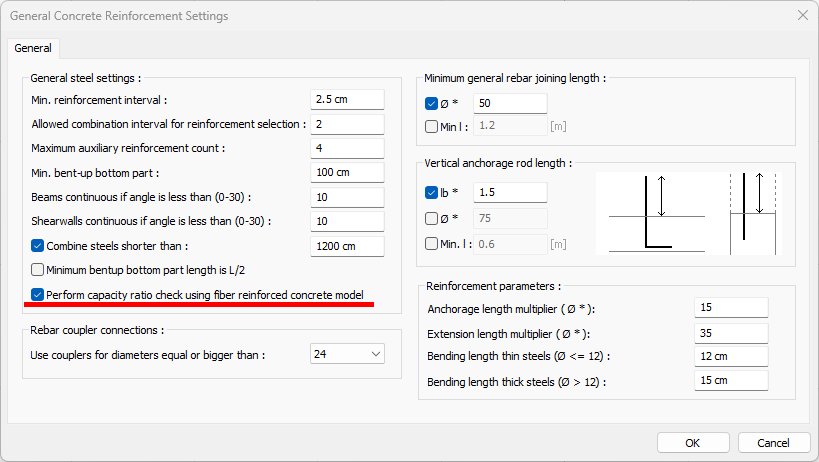Enable Minimum bentup bottom part length L/2
This screenshot has width=819, height=462.
coord(38,269)
